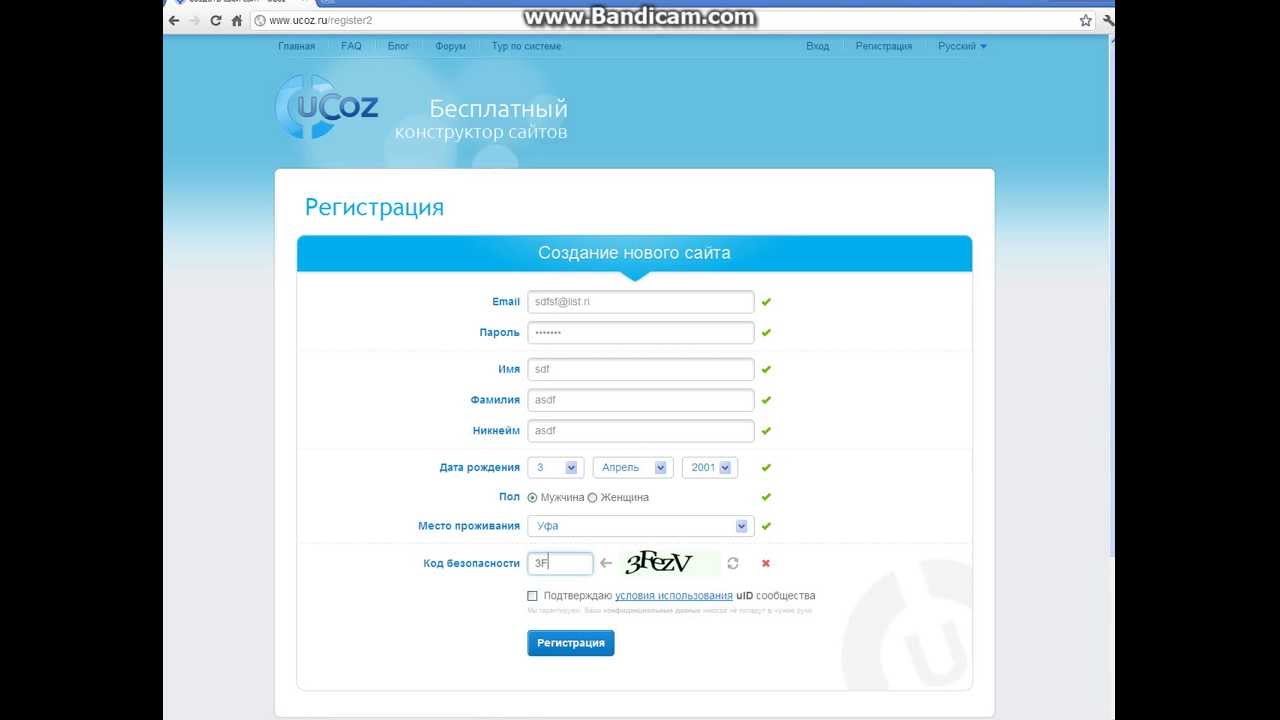Open the birth day dropdown

tap(556, 467)
